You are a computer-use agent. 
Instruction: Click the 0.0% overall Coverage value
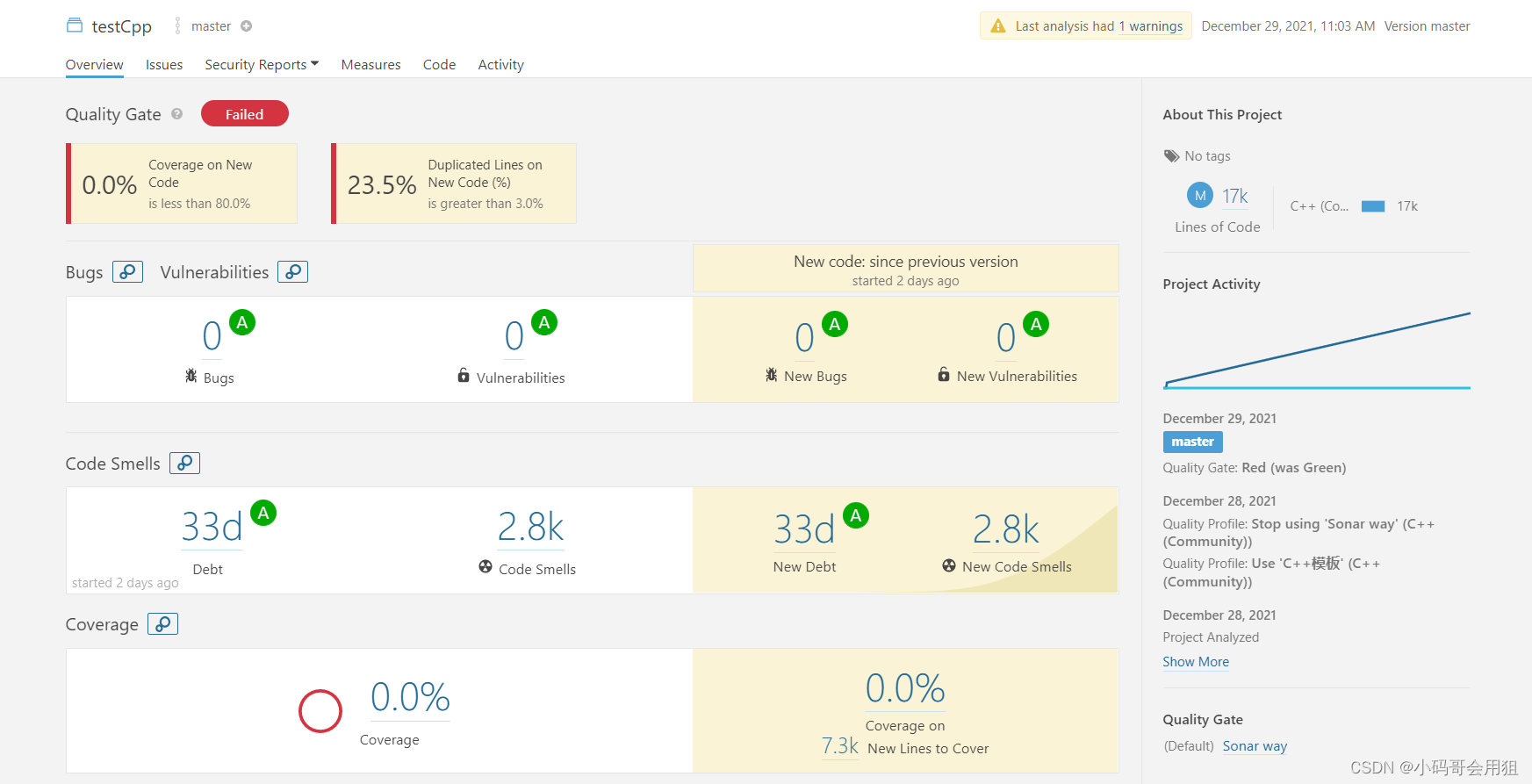(410, 698)
